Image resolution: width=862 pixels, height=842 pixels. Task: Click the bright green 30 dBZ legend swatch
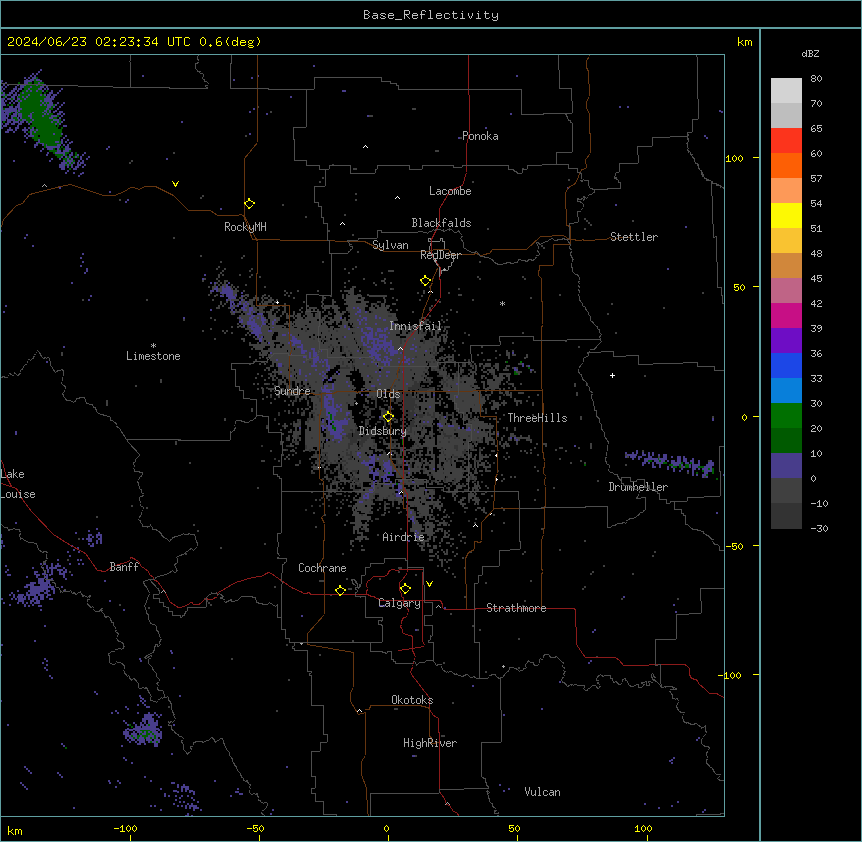coord(786,416)
